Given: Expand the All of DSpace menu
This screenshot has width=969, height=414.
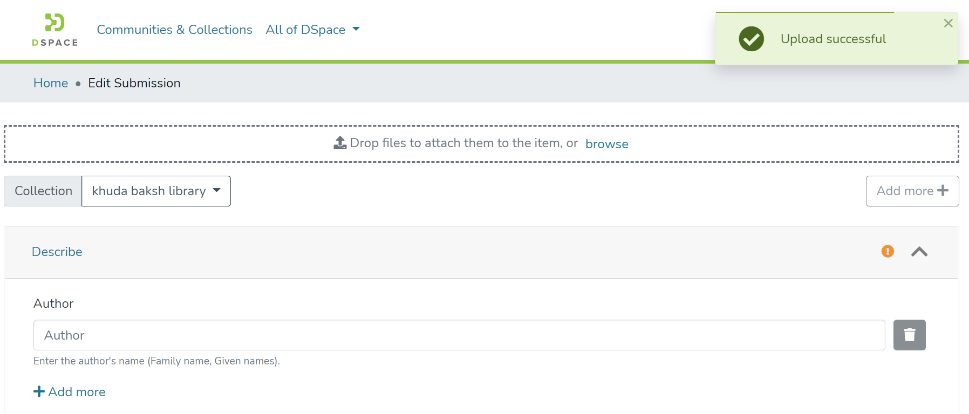Looking at the screenshot, I should pos(312,30).
